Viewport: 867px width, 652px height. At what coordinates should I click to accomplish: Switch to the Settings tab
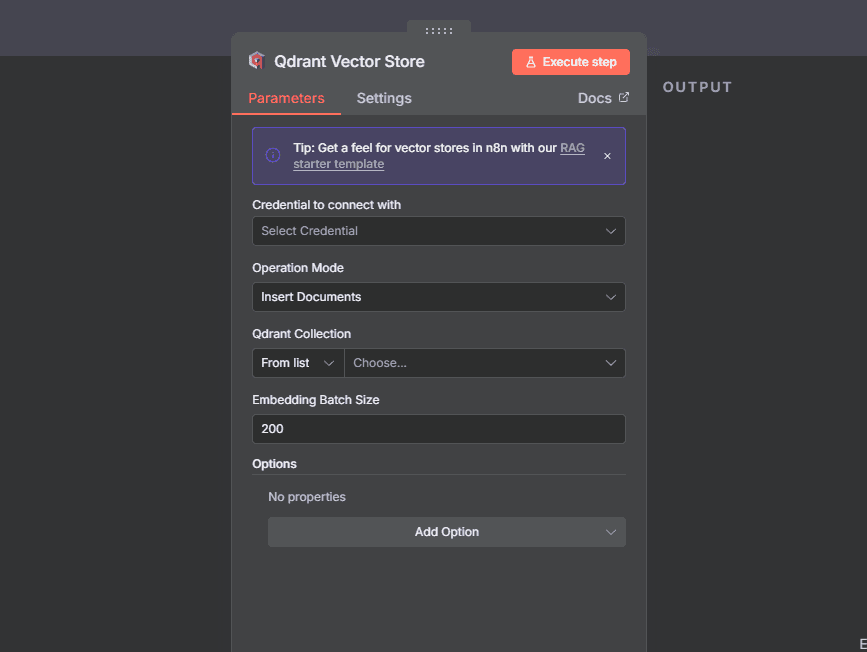(x=384, y=98)
